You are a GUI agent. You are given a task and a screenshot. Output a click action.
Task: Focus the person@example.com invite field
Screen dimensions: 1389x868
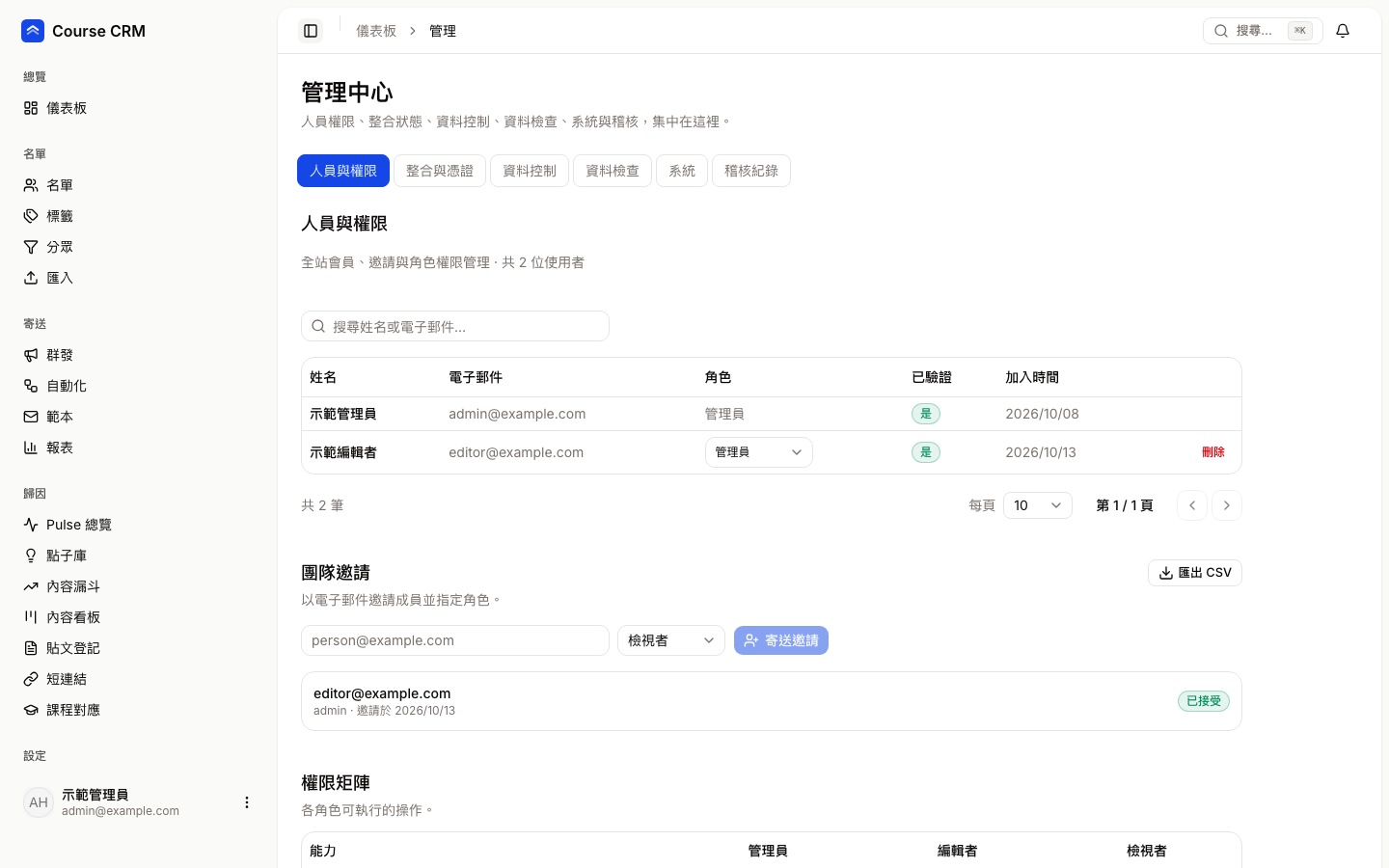[x=455, y=640]
